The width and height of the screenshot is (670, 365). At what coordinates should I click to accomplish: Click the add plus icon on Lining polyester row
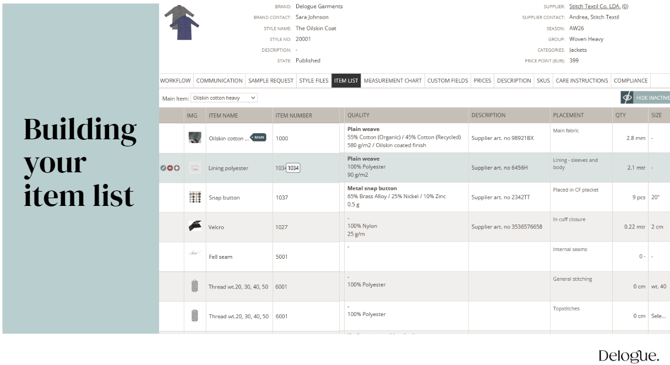[176, 168]
